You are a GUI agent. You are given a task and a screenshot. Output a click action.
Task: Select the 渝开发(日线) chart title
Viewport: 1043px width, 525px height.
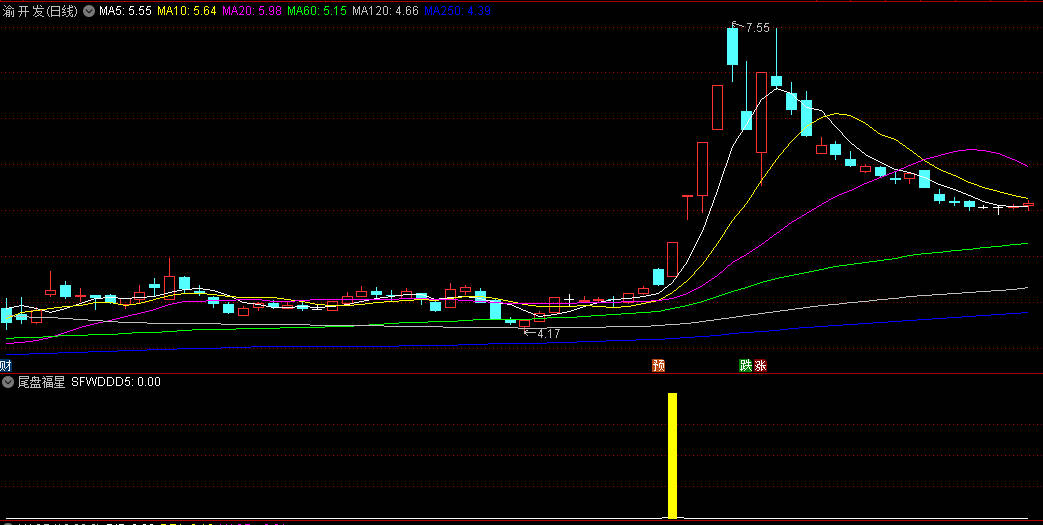click(x=41, y=11)
